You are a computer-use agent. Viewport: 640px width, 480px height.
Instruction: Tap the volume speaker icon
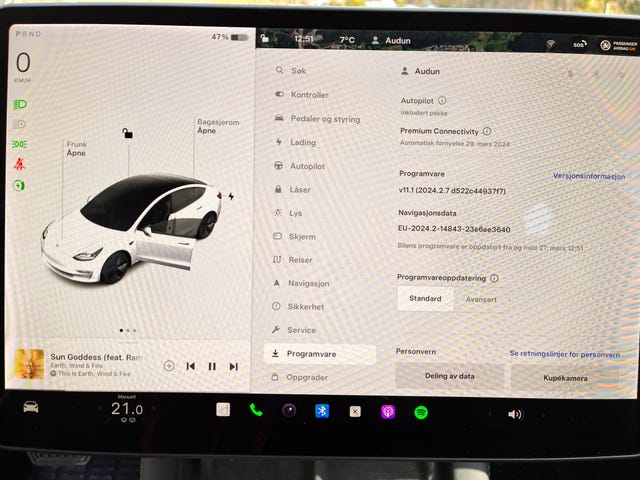pos(515,415)
